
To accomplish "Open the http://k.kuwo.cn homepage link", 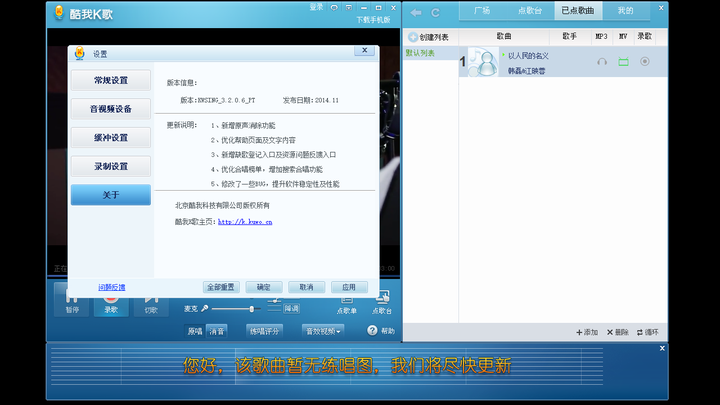I will pyautogui.click(x=245, y=222).
